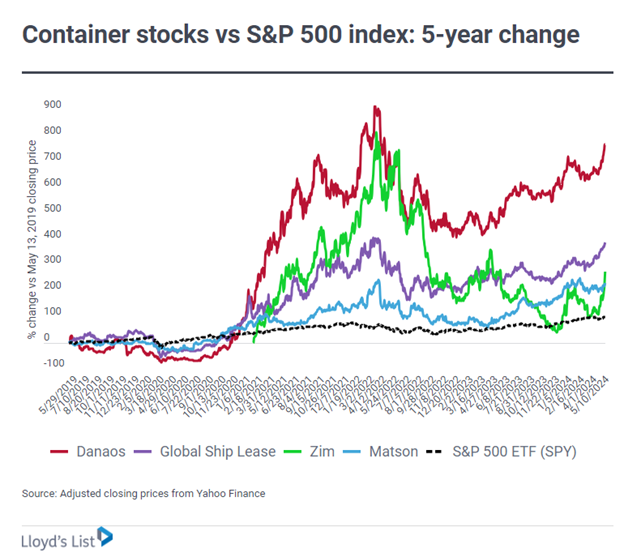The height and width of the screenshot is (553, 624).
Task: Click the -100 value on the y-axis
Action: tap(51, 364)
